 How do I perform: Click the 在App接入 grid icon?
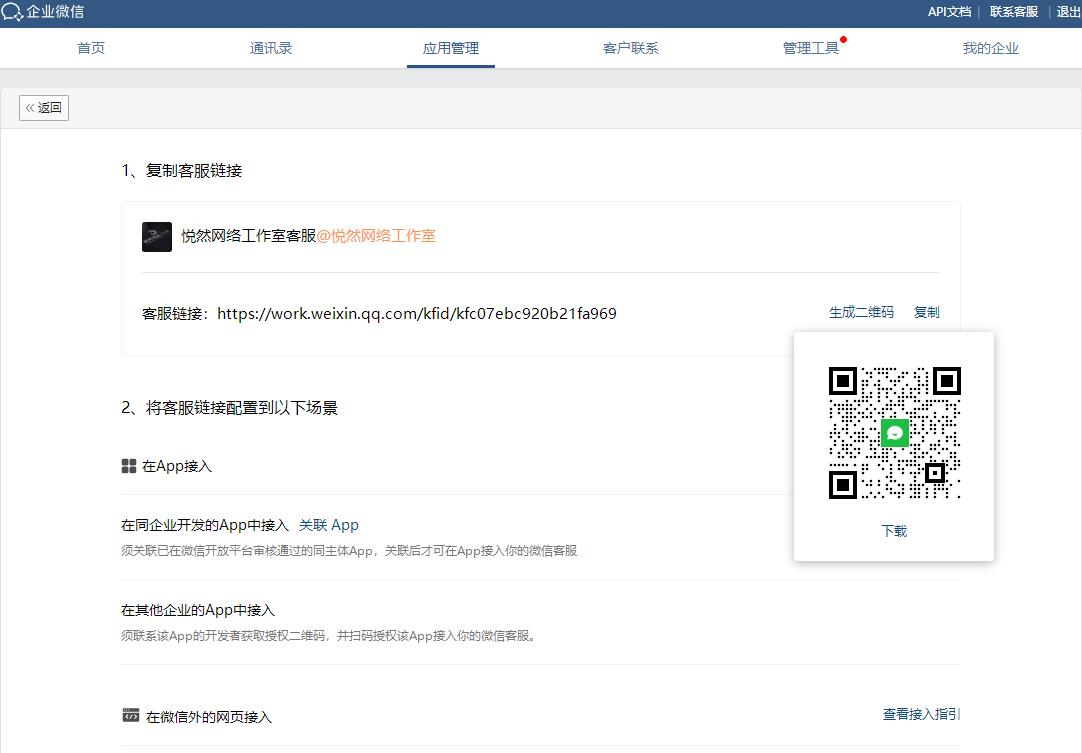[128, 466]
